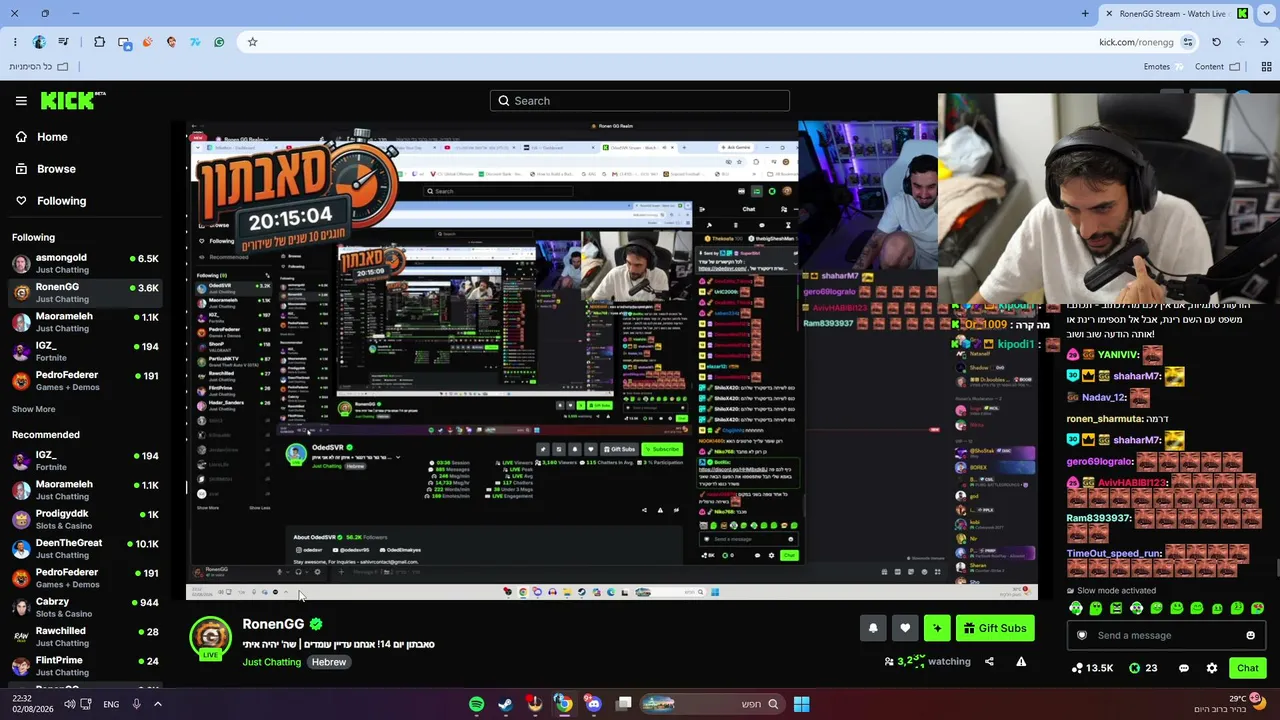Click the Gift Subs button
The height and width of the screenshot is (720, 1280).
(995, 628)
